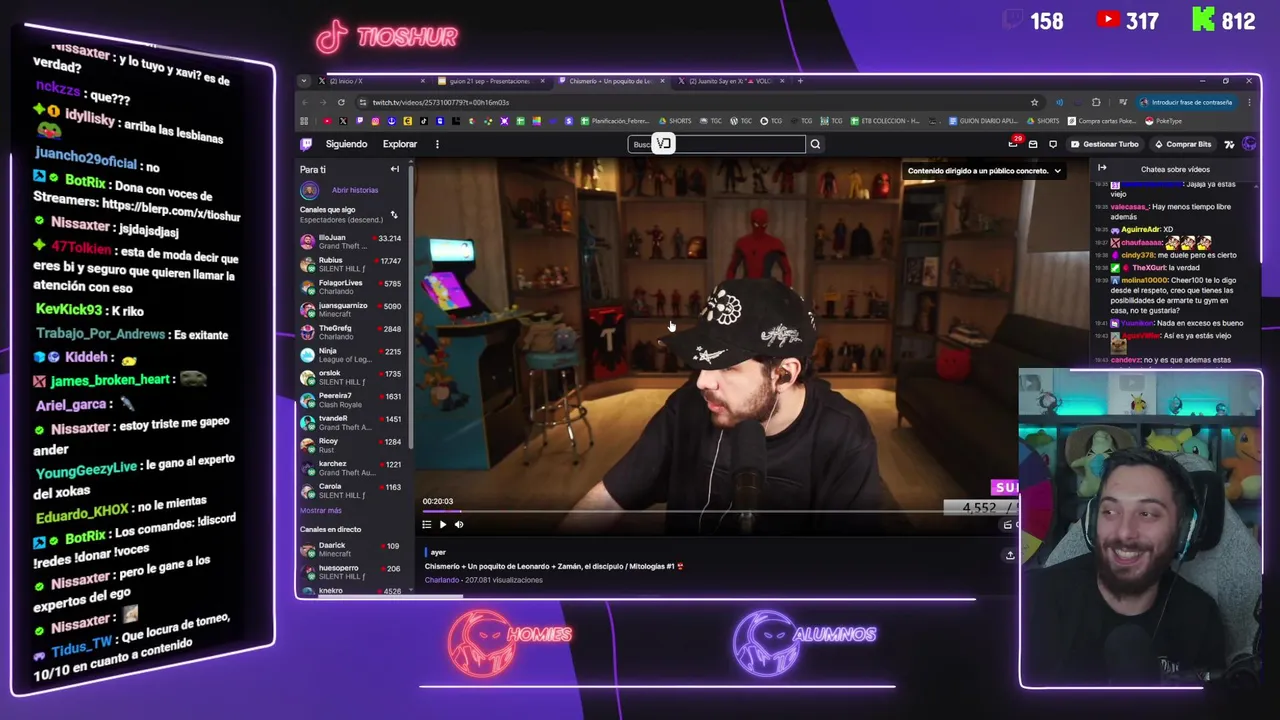
Task: Click the video seek progress bar
Action: tap(718, 511)
